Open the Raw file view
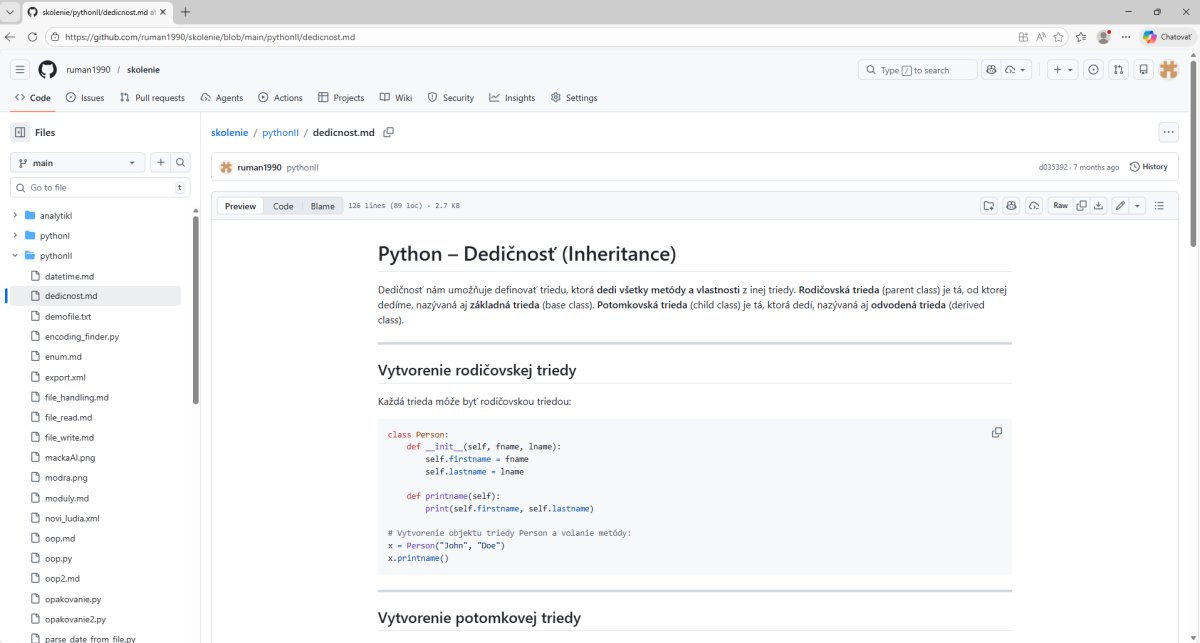 [1060, 206]
